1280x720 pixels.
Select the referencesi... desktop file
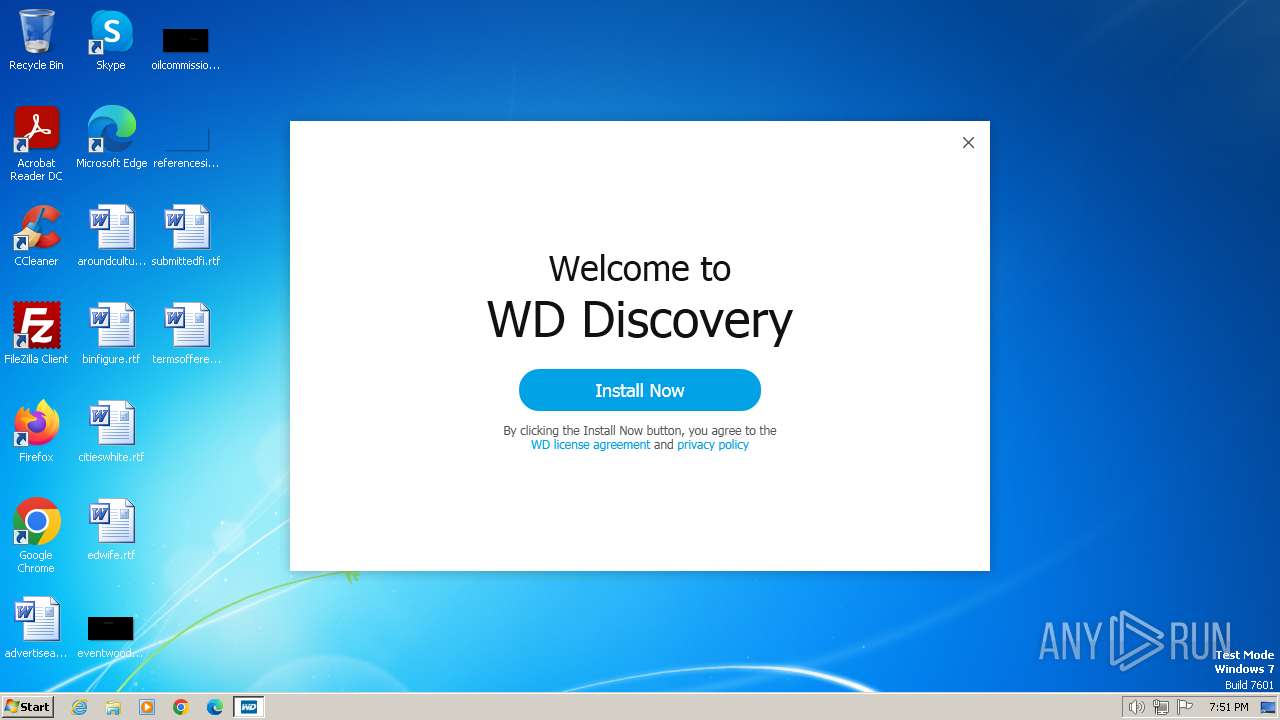(x=186, y=147)
